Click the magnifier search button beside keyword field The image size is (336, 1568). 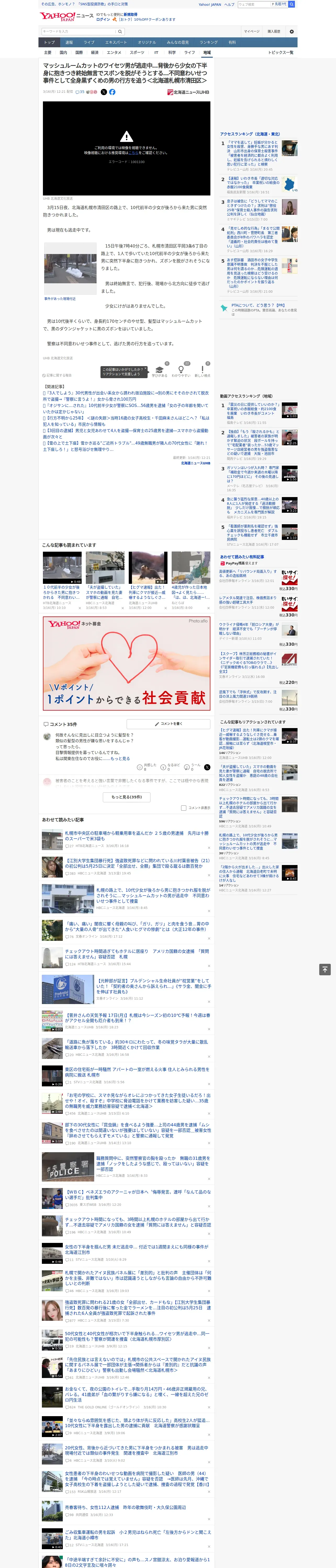121,32
